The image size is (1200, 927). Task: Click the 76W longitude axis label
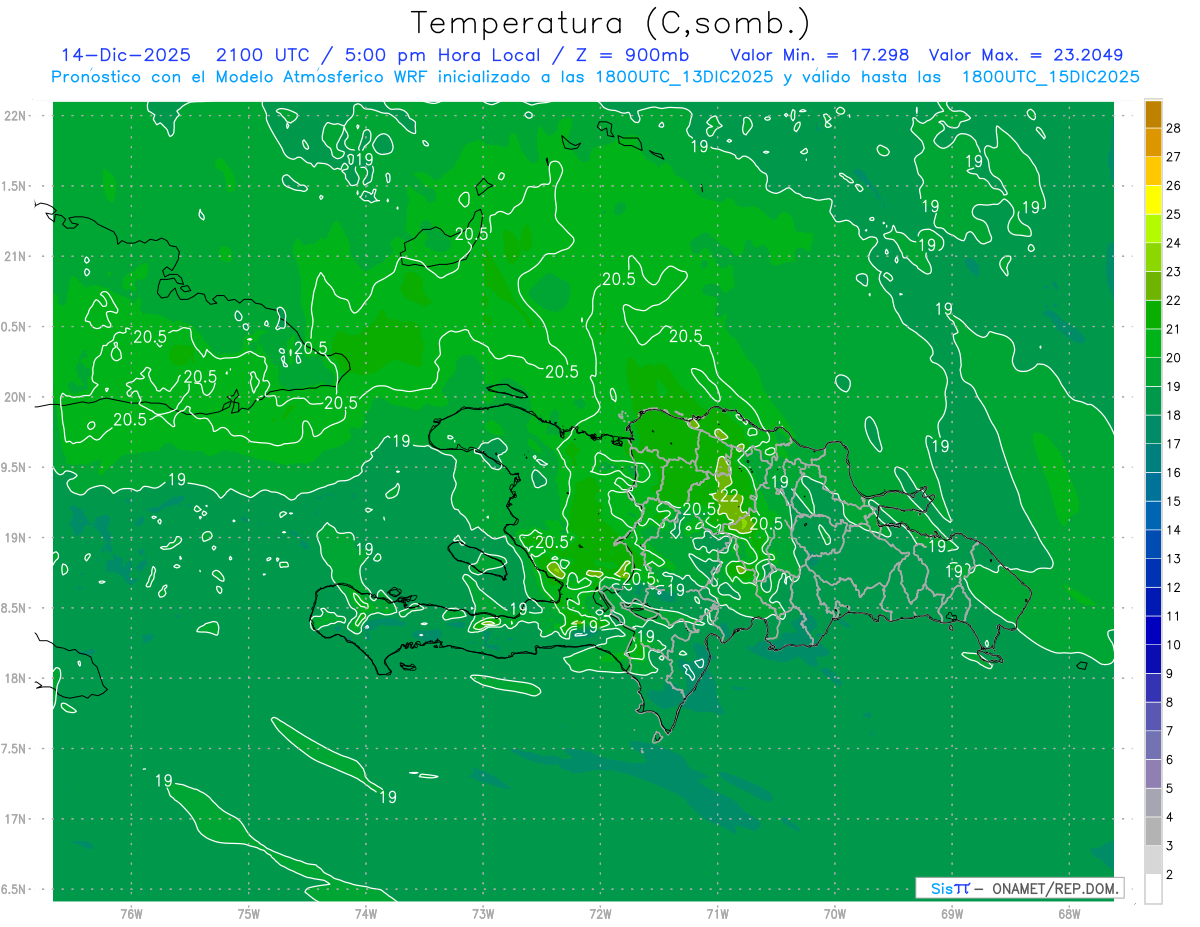click(131, 913)
